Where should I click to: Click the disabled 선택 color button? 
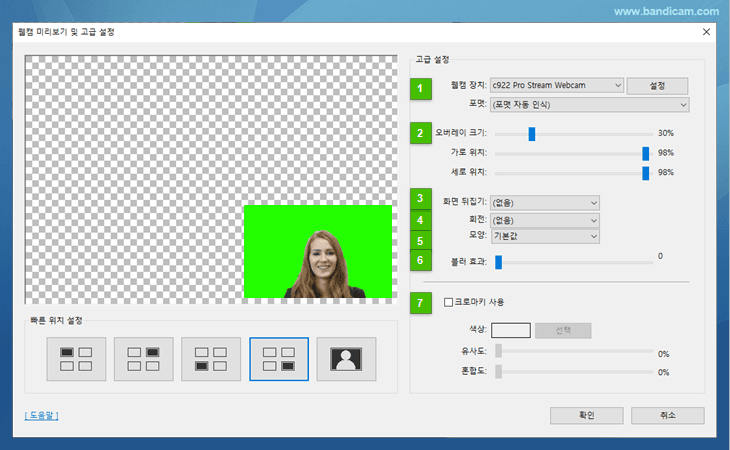pos(563,330)
